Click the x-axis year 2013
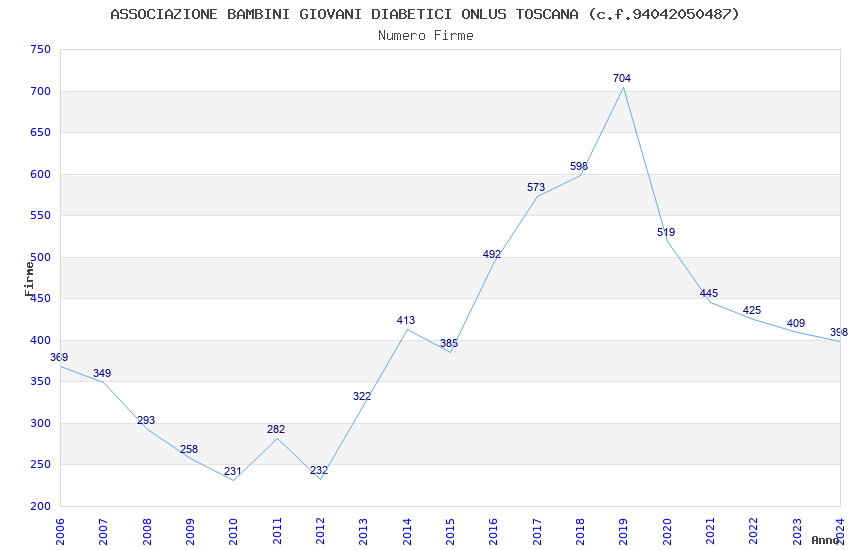Viewport: 850px width, 550px height. tap(363, 532)
